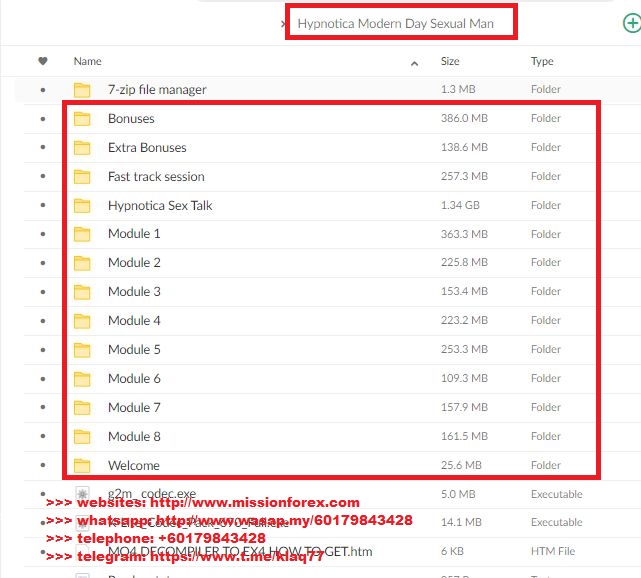Open the 7-zip file manager folder icon
Image resolution: width=641 pixels, height=578 pixels.
tap(82, 90)
